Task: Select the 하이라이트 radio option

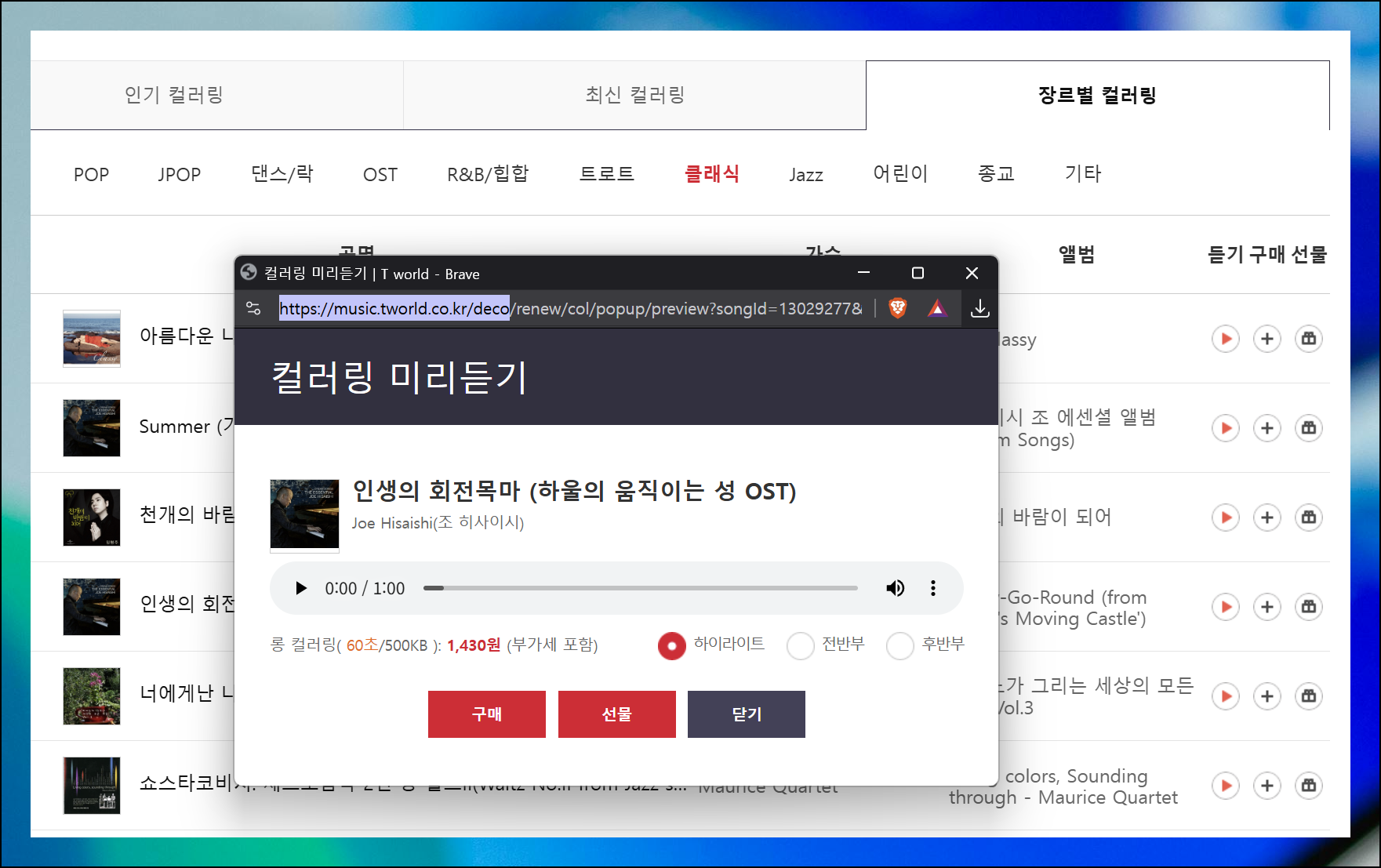Action: 671,646
